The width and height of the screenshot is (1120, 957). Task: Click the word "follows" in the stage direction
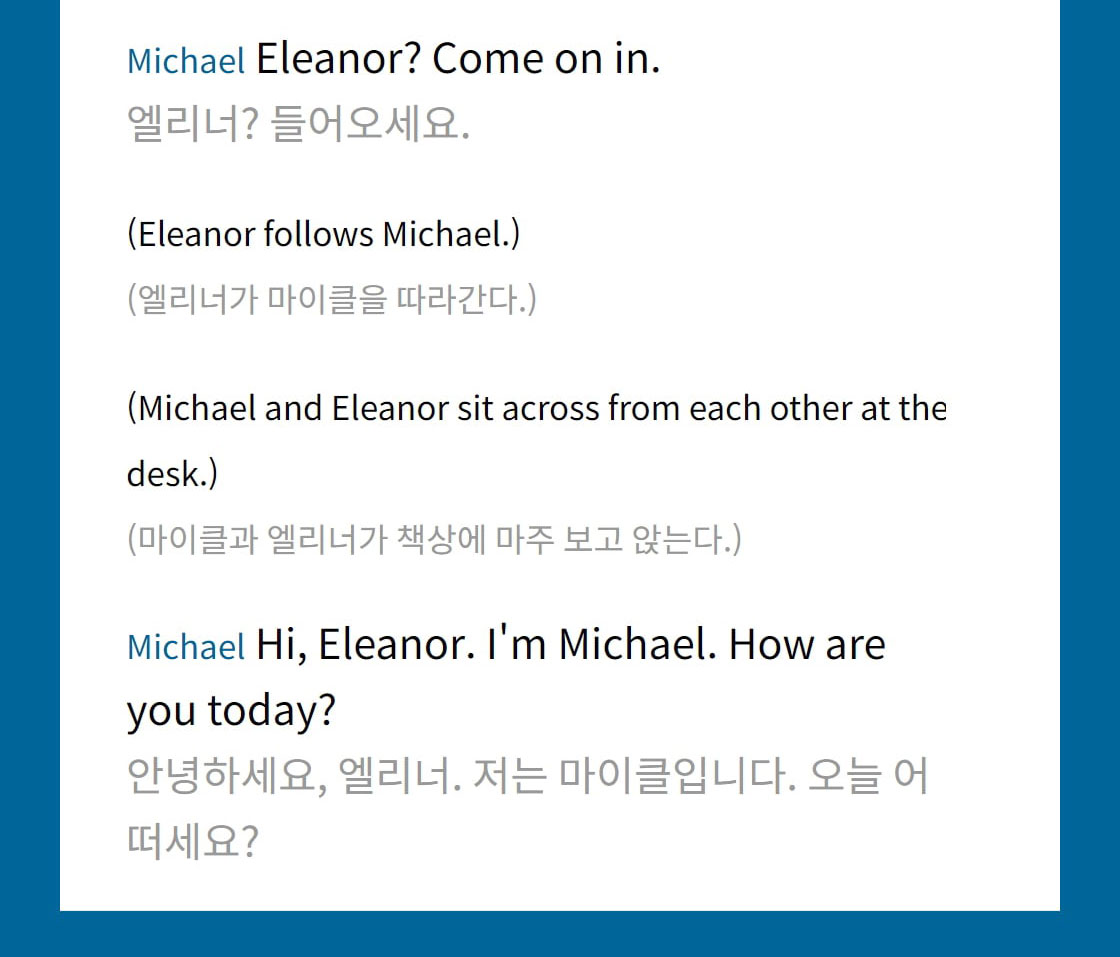pos(318,235)
